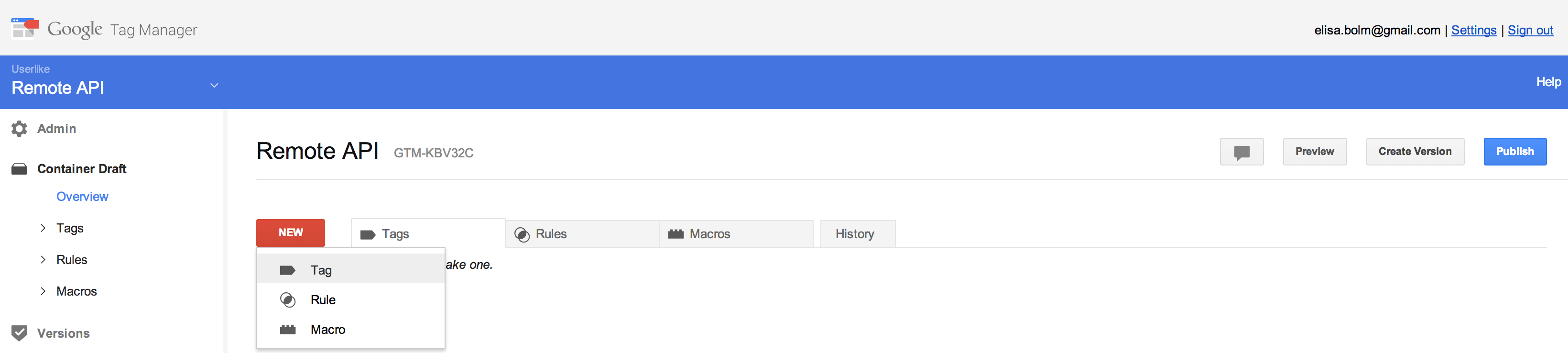
Task: Click the blue Publish button
Action: 1514,152
